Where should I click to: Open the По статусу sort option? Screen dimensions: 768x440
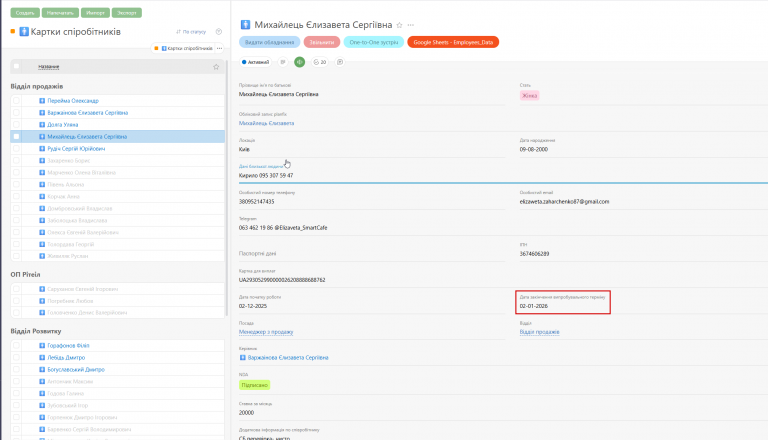point(191,32)
